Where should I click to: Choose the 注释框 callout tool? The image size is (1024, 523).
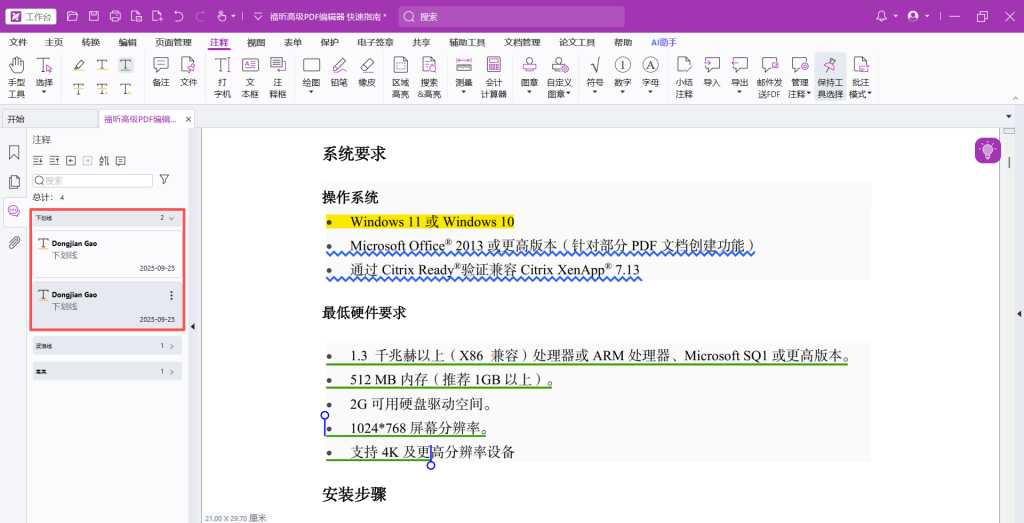pos(278,76)
